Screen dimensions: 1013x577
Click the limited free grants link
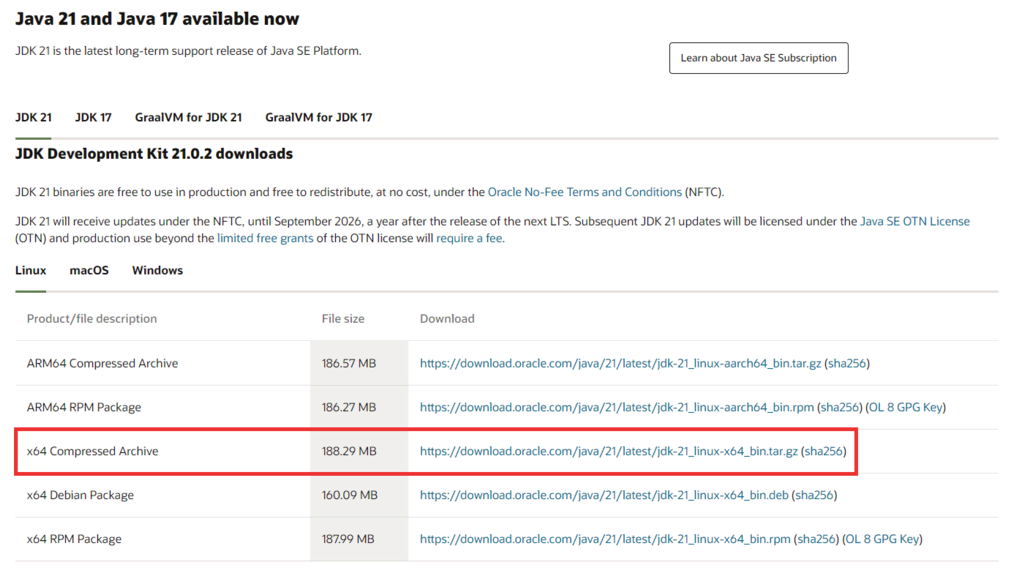point(264,238)
